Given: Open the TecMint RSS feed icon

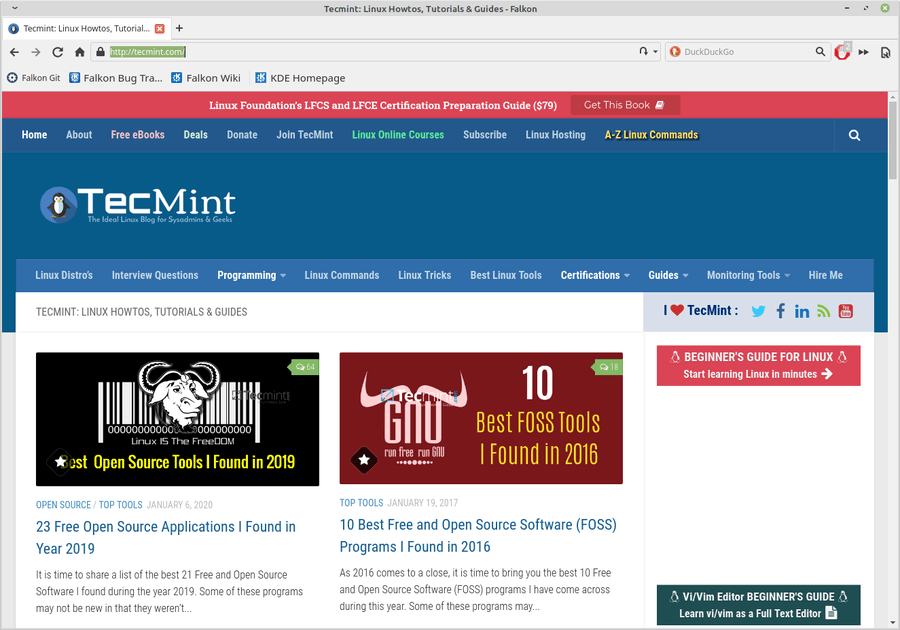Looking at the screenshot, I should pos(824,311).
